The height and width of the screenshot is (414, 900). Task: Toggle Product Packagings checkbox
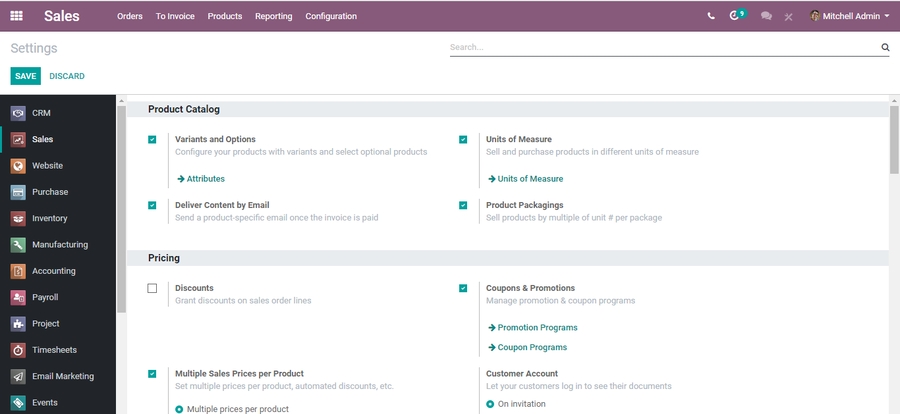coord(463,205)
